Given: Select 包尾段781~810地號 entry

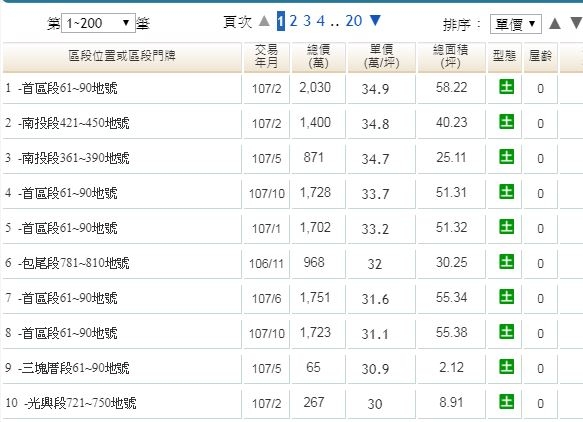Looking at the screenshot, I should (75, 263).
